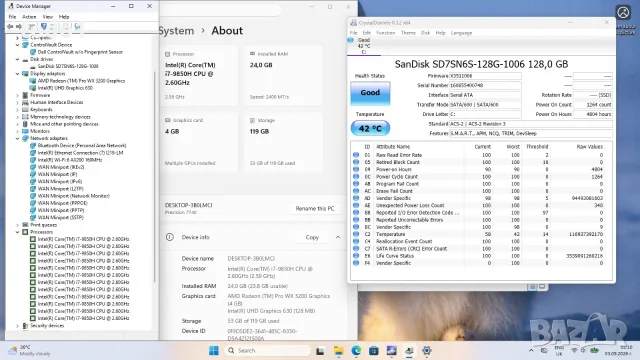
Task: Click the Good health status button in CrystalDiskInfo
Action: tap(370, 93)
